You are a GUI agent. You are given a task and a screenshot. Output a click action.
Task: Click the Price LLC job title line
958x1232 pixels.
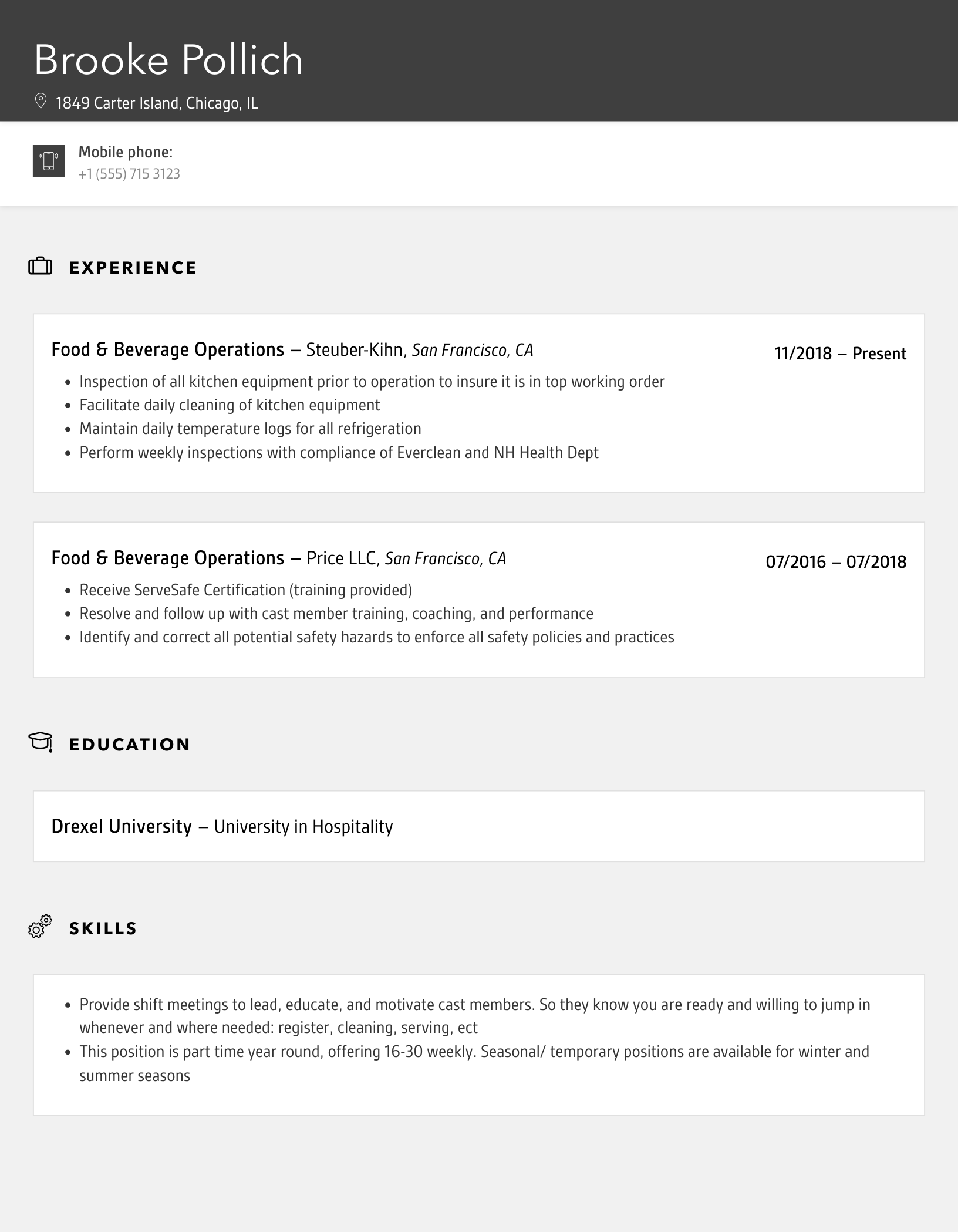click(x=279, y=558)
